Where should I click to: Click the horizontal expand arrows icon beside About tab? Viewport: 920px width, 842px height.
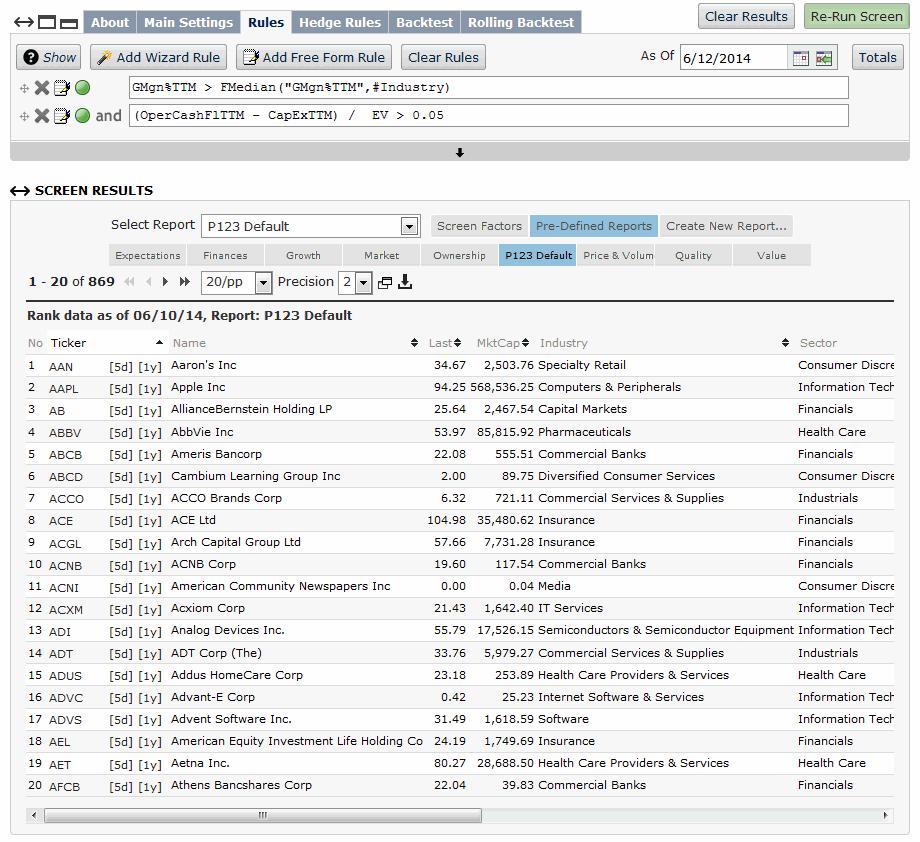[x=24, y=22]
